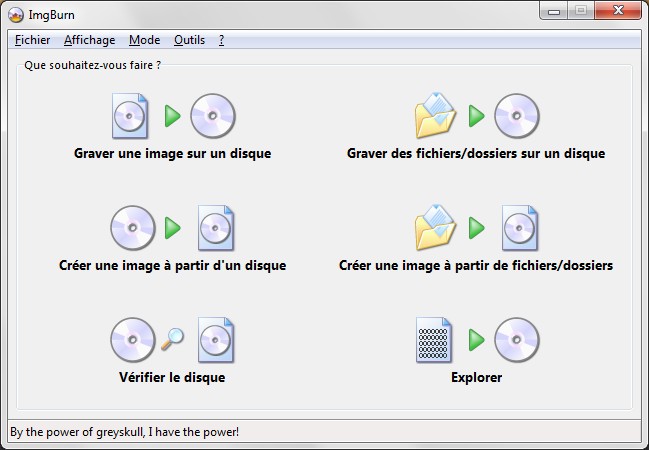Screen dimensions: 649x450
Task: Click the disc icon above Graver des fichiers/dossiers sur un disque
Action: click(x=517, y=116)
